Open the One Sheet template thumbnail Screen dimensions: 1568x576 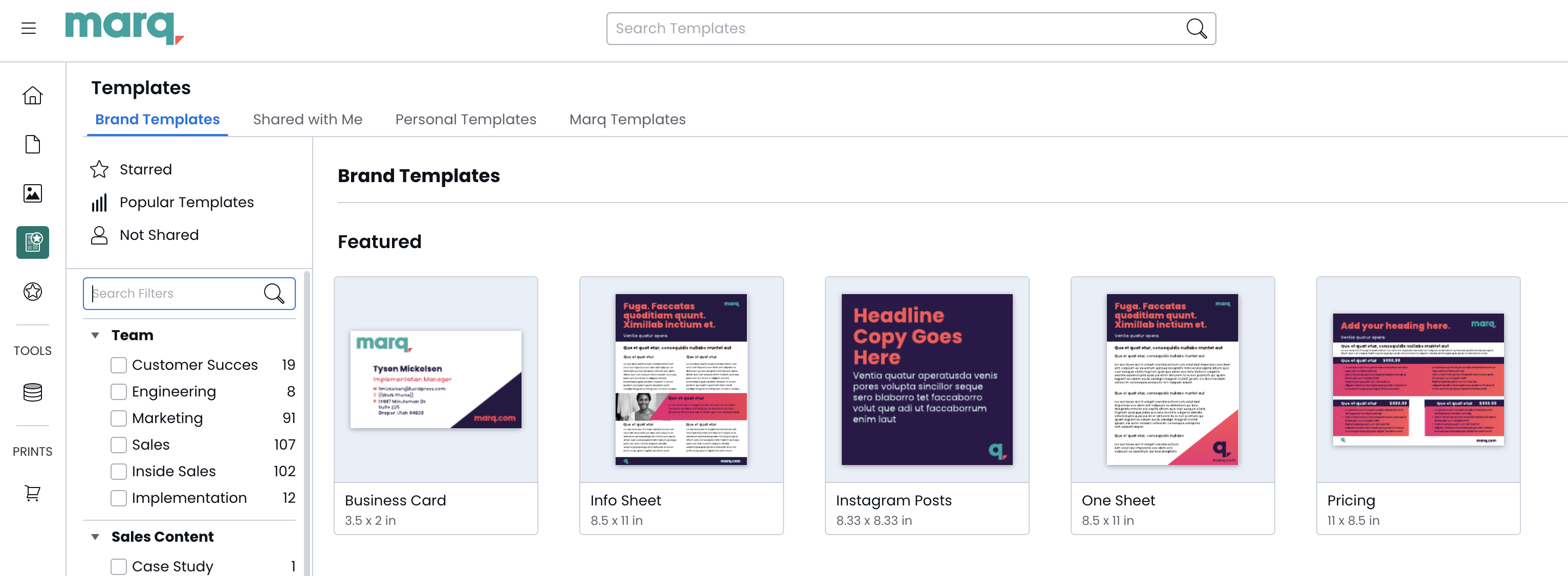pyautogui.click(x=1172, y=380)
